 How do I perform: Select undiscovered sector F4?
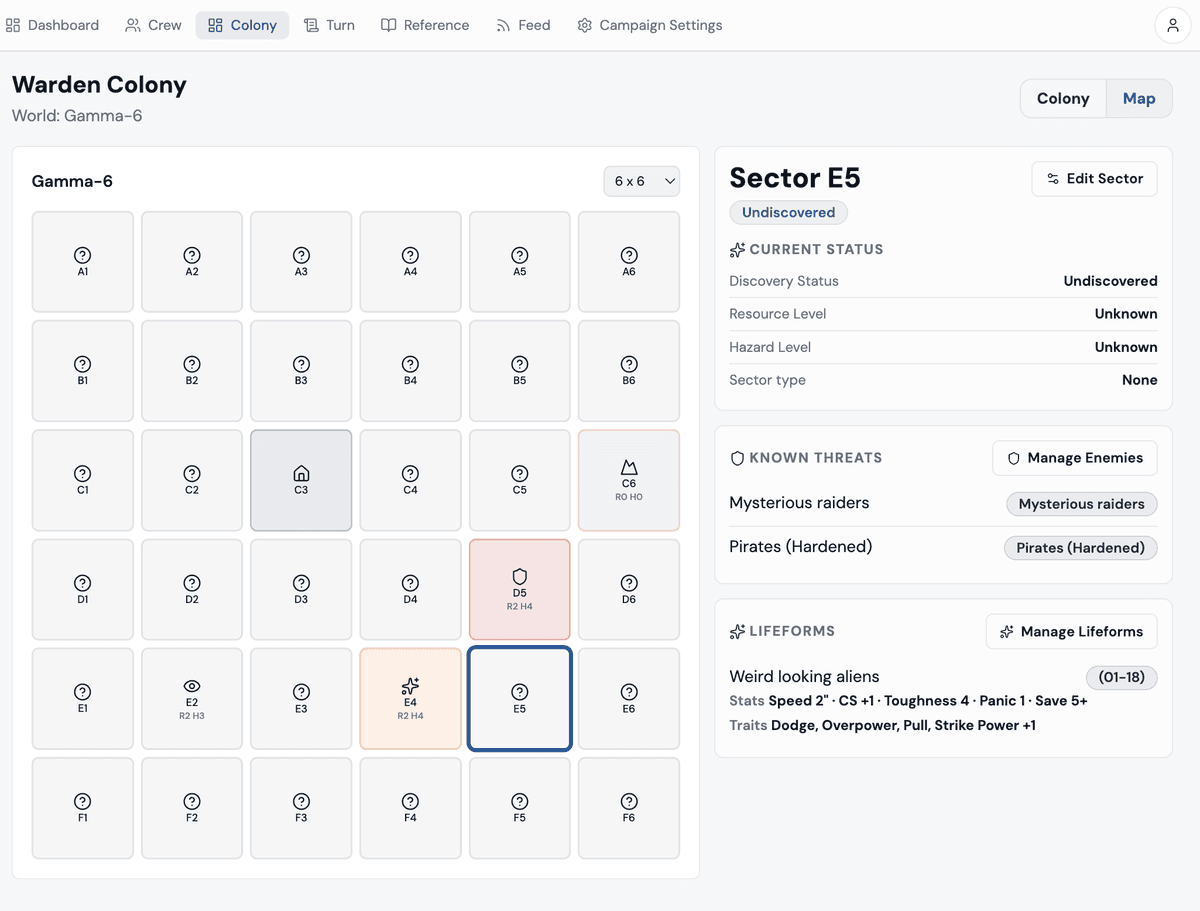tap(410, 808)
